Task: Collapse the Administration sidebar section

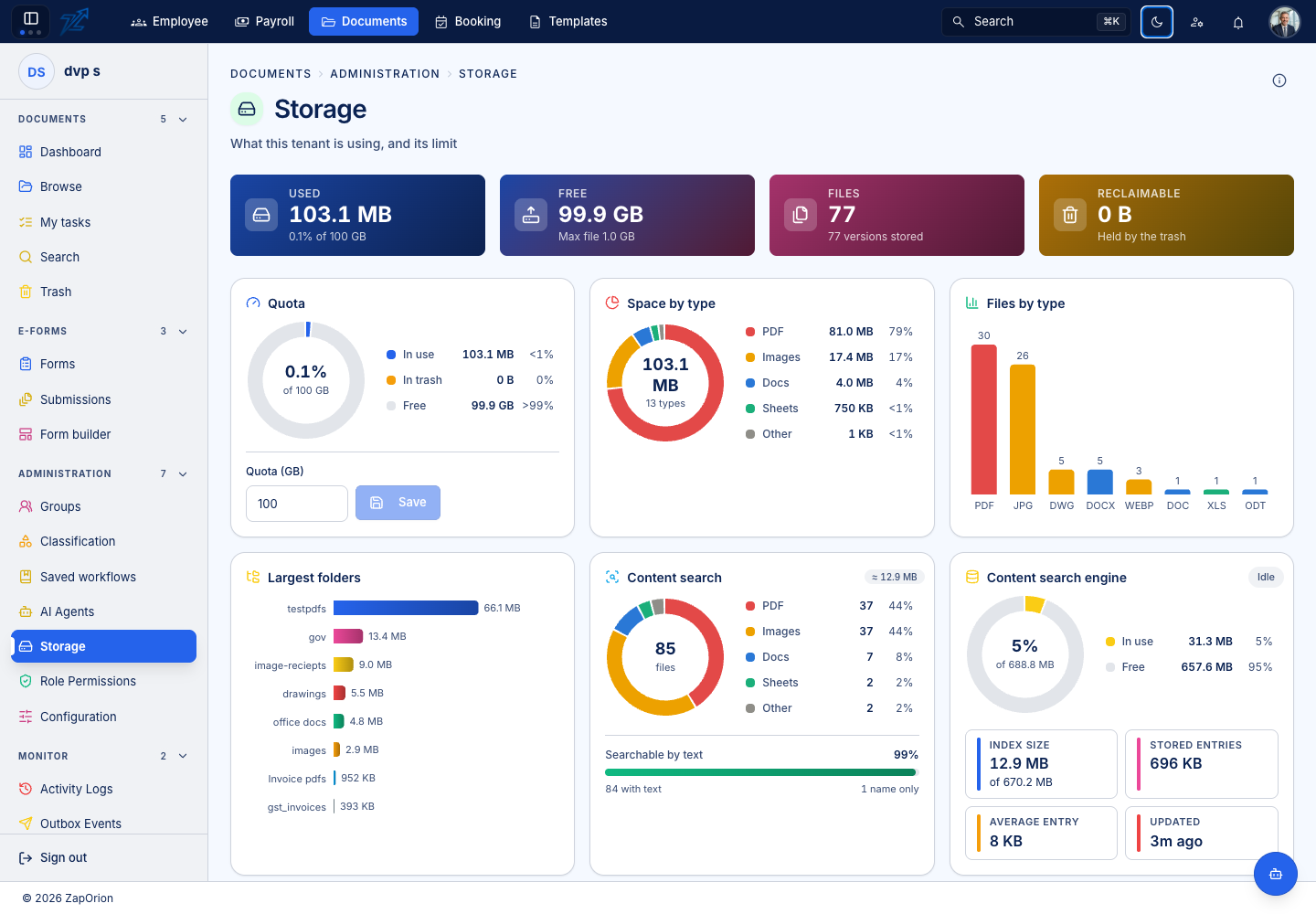Action: pyautogui.click(x=183, y=474)
